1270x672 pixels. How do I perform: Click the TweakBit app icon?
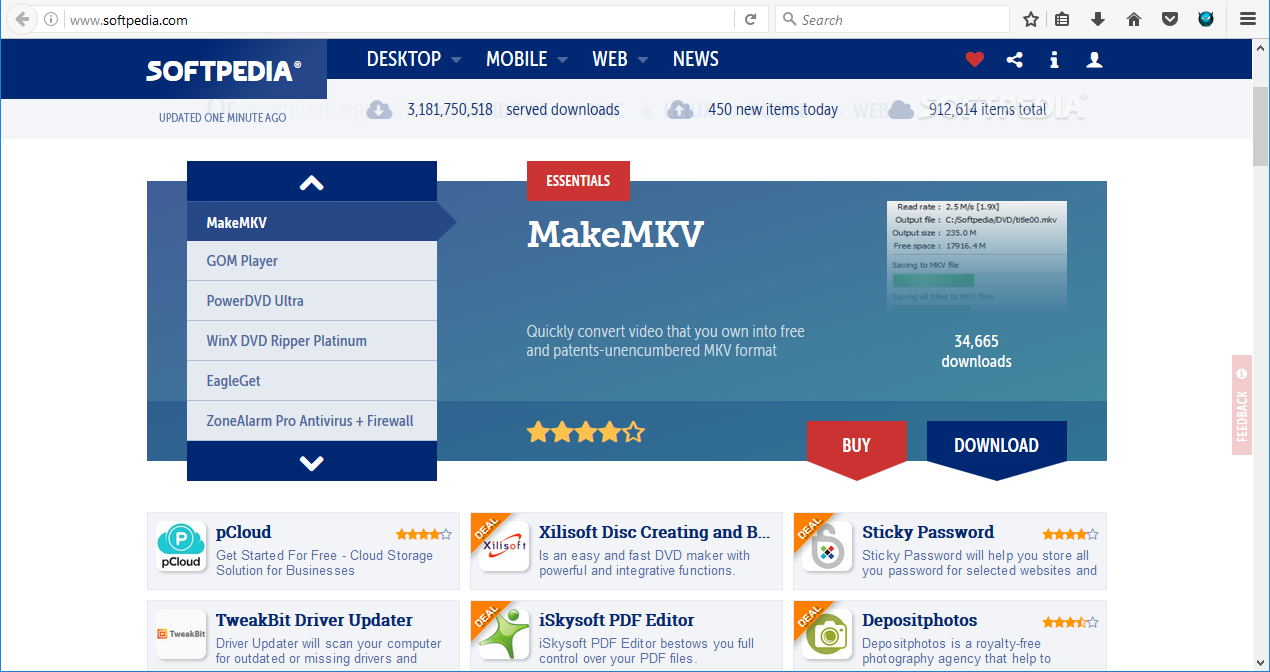[181, 635]
